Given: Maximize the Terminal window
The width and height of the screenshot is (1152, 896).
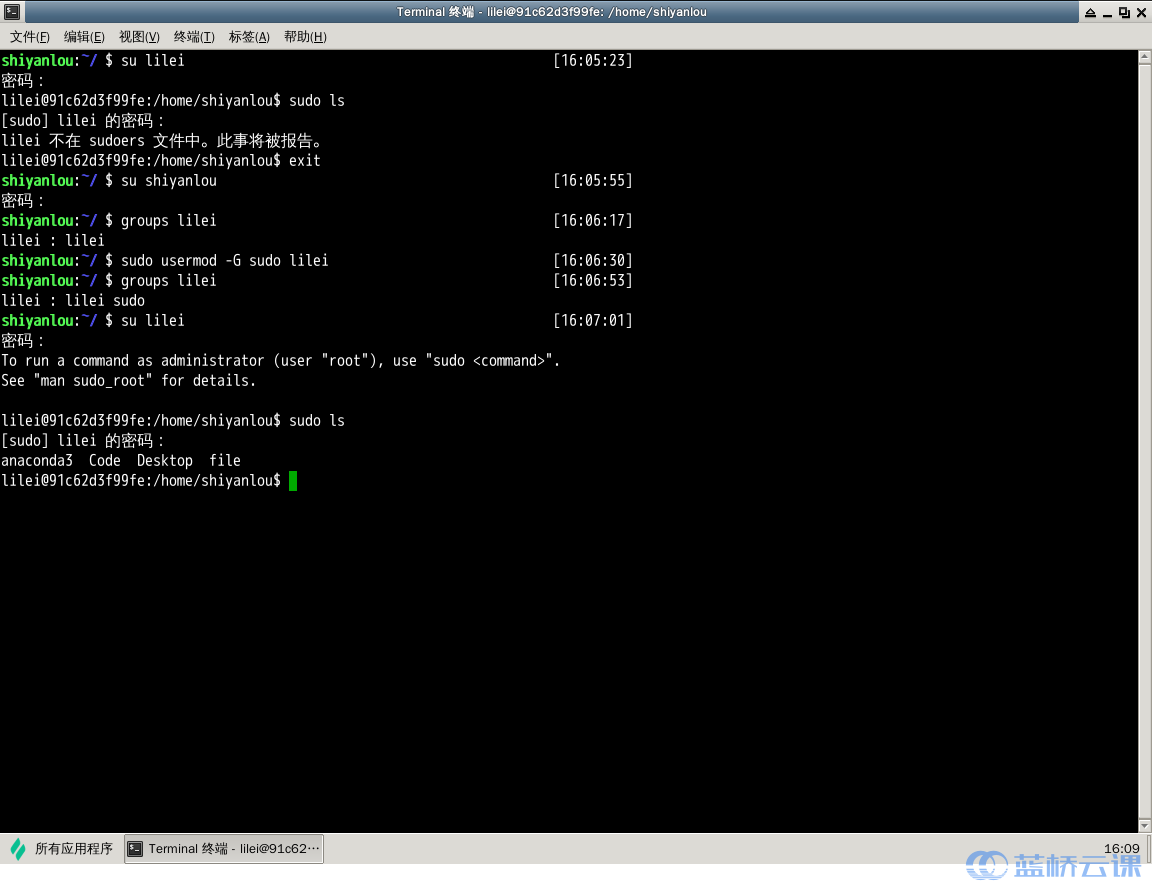Looking at the screenshot, I should coord(1124,12).
